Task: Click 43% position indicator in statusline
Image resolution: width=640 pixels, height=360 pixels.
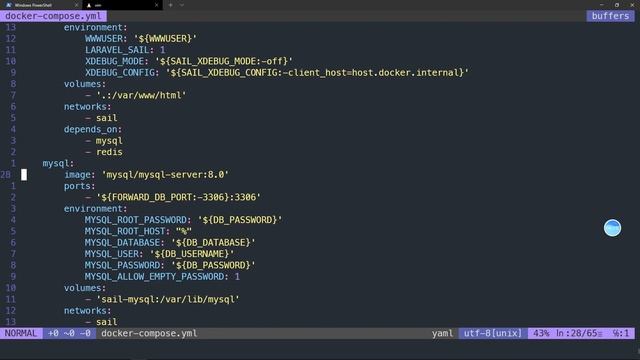Action: pyautogui.click(x=541, y=333)
